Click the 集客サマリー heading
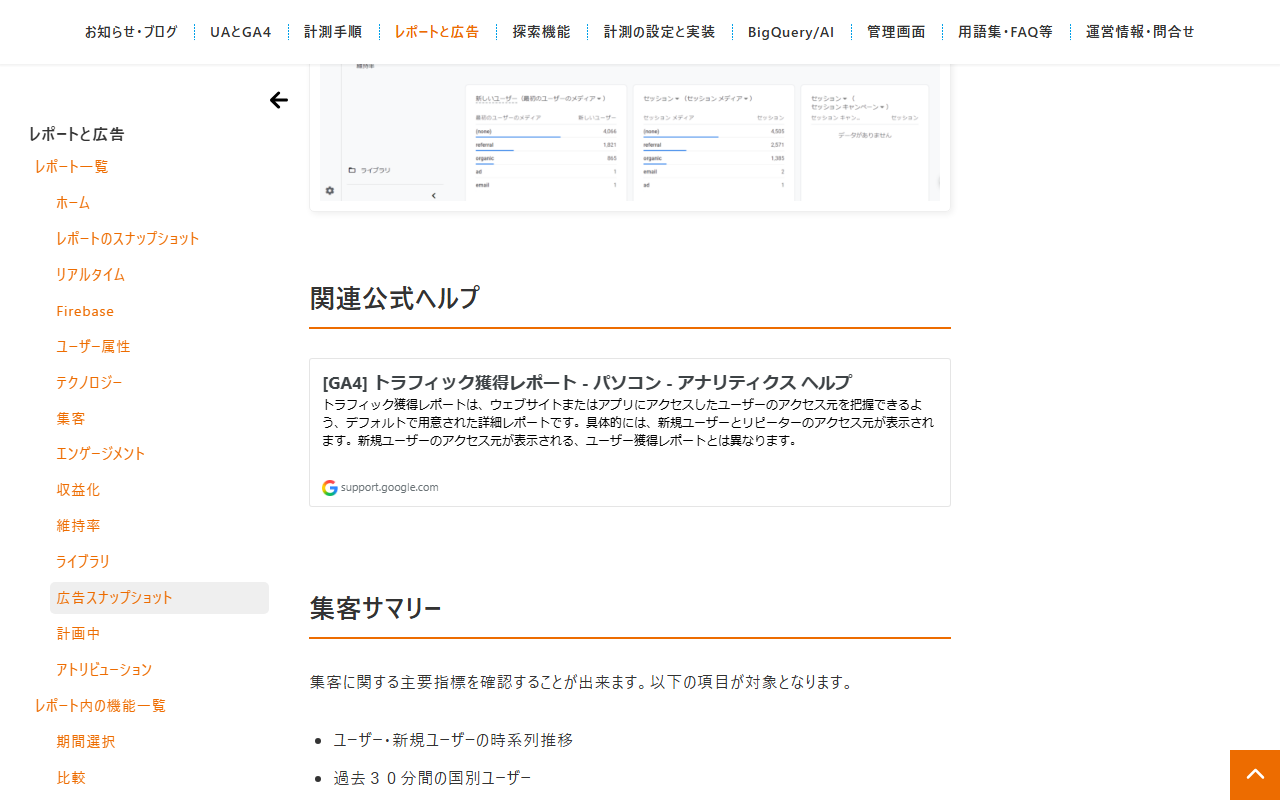 click(376, 608)
